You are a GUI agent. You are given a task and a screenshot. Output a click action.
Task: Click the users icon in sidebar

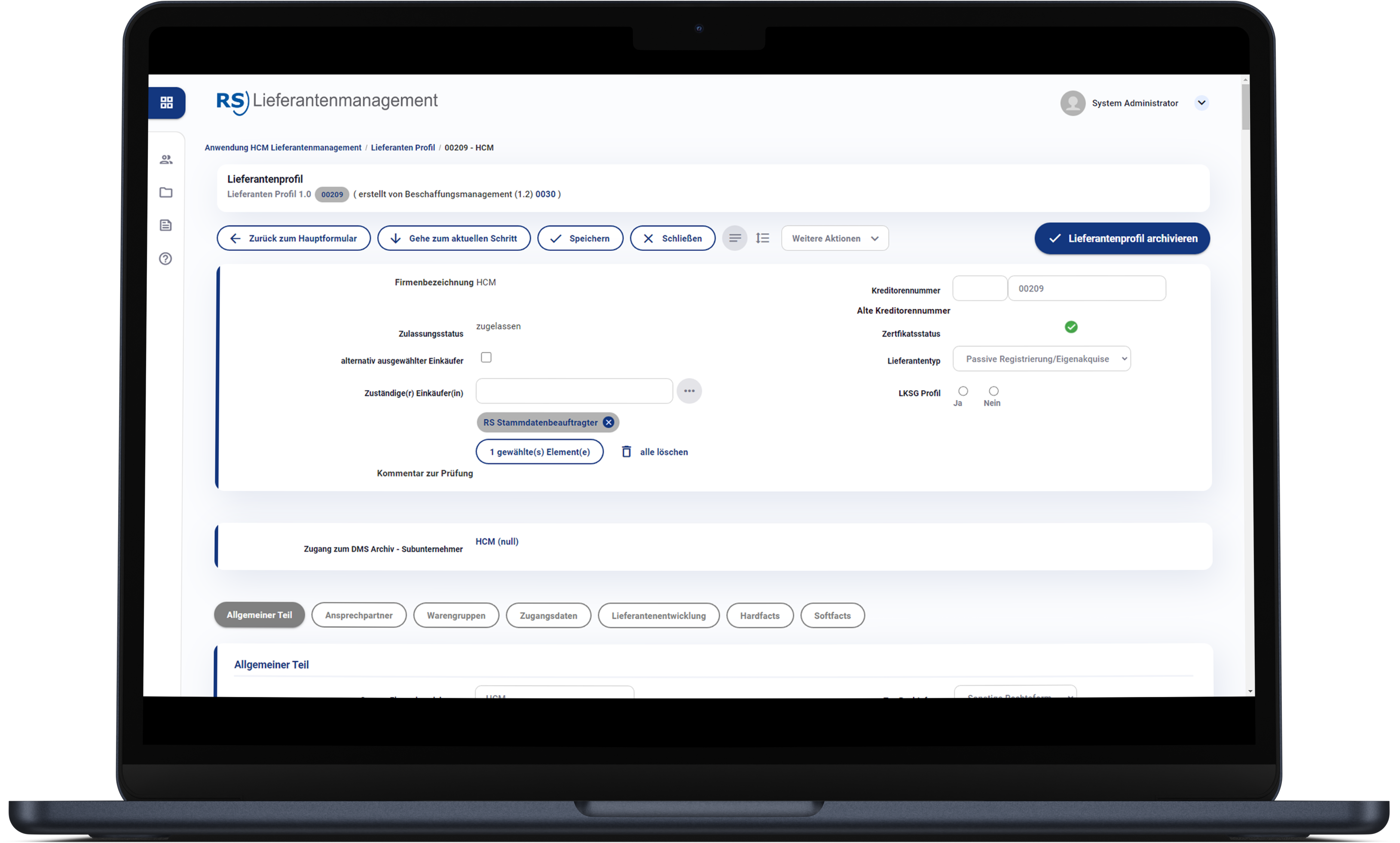pos(166,160)
